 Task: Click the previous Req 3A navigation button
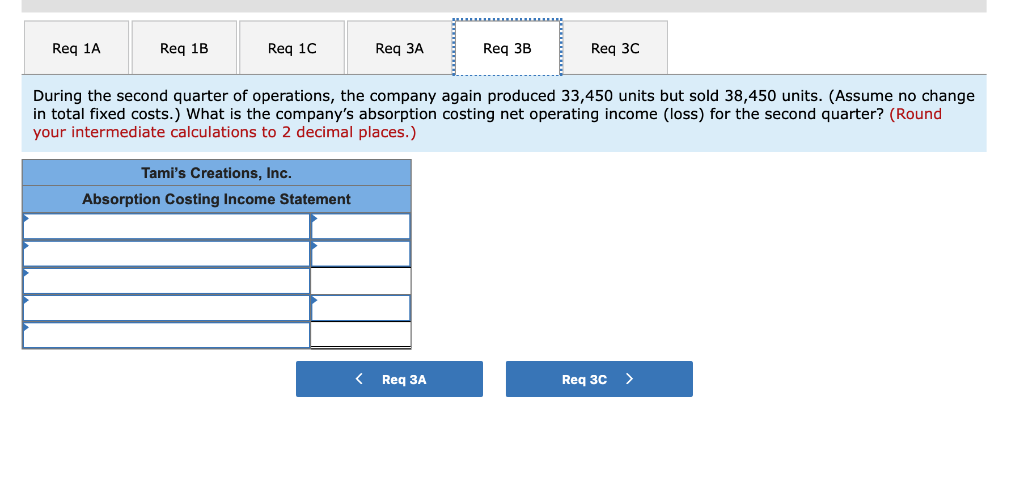[389, 379]
